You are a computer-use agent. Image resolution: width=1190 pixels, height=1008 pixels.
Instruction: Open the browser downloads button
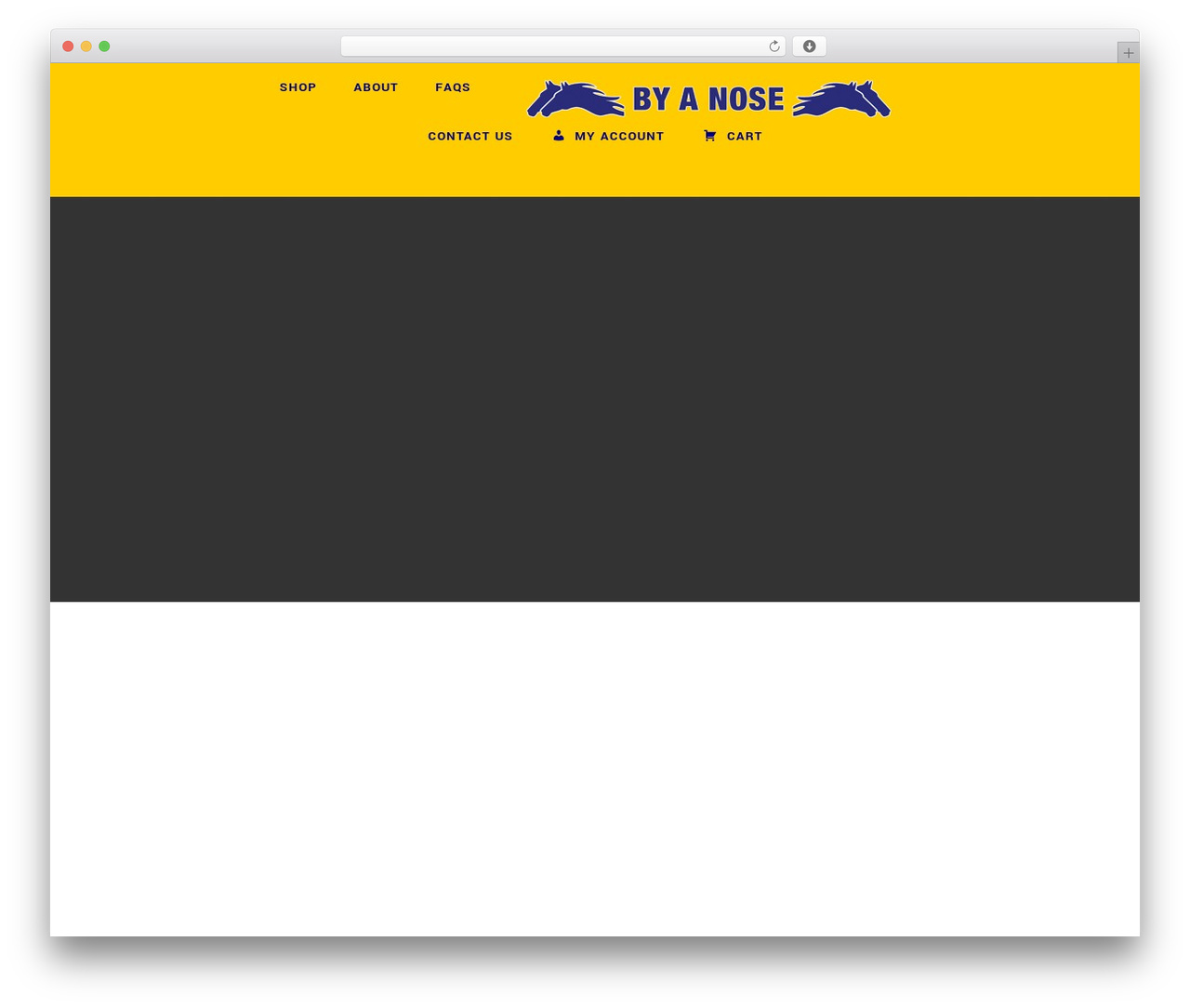(809, 46)
